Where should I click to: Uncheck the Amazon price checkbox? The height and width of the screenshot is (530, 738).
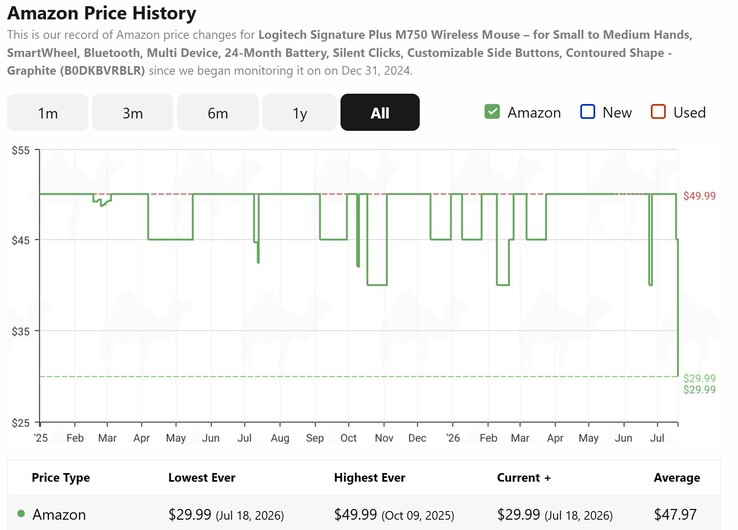coord(492,112)
